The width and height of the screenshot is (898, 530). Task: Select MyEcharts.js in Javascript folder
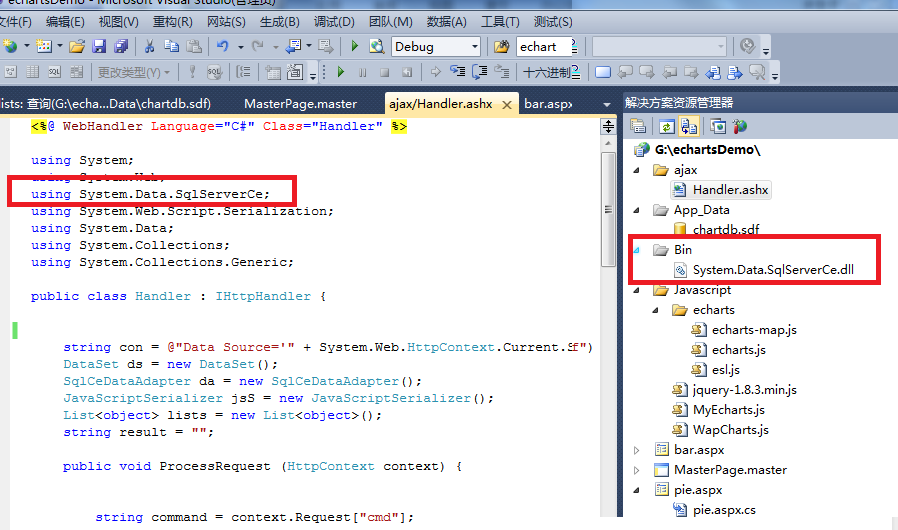[x=728, y=410]
